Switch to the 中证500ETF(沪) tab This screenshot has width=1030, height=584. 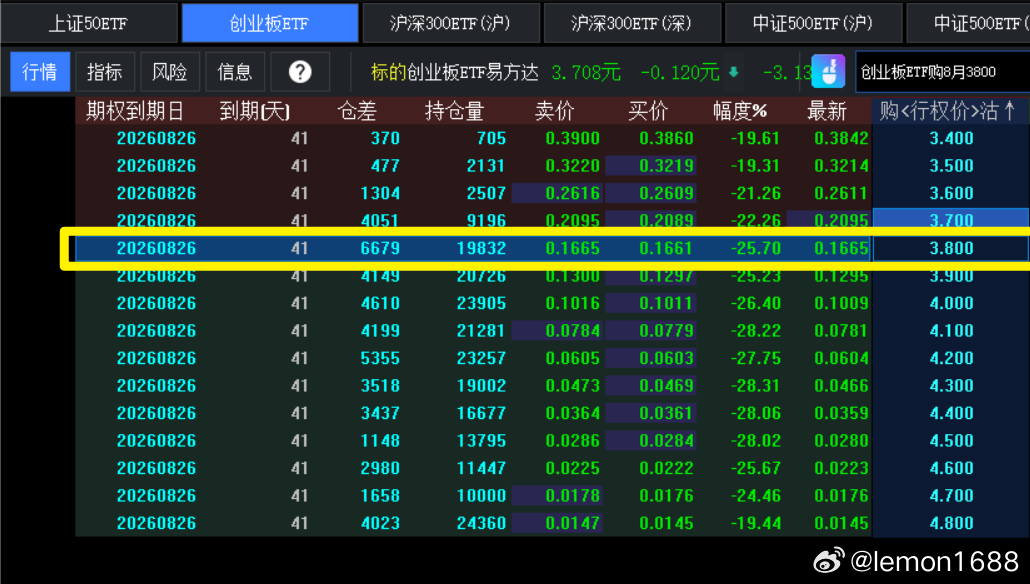pyautogui.click(x=813, y=24)
